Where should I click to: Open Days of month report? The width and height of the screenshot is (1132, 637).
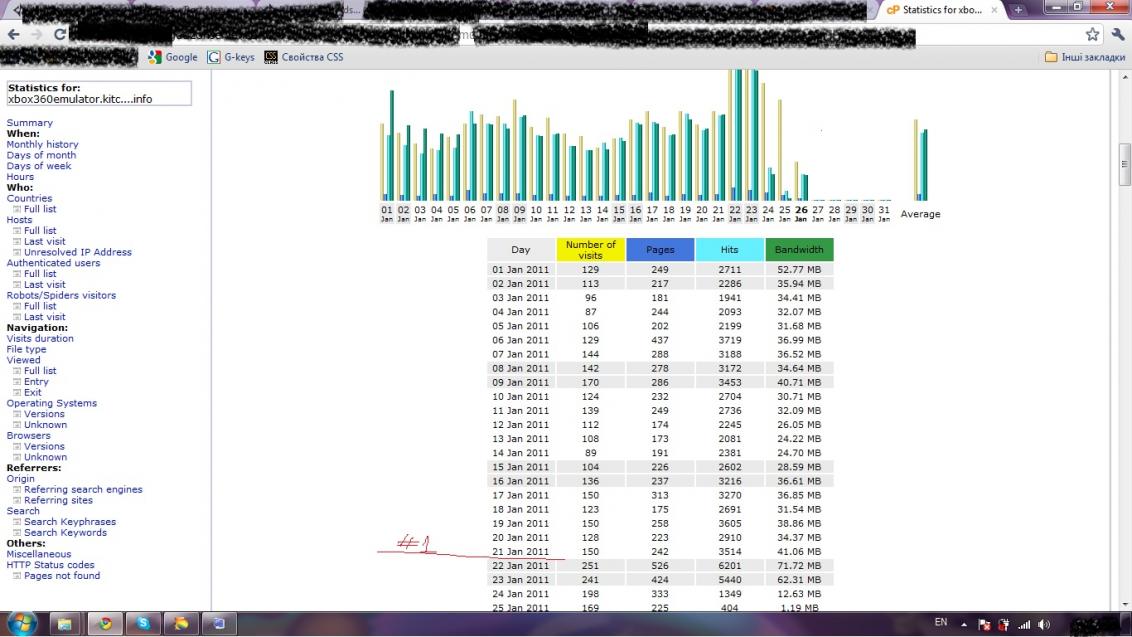pos(41,155)
